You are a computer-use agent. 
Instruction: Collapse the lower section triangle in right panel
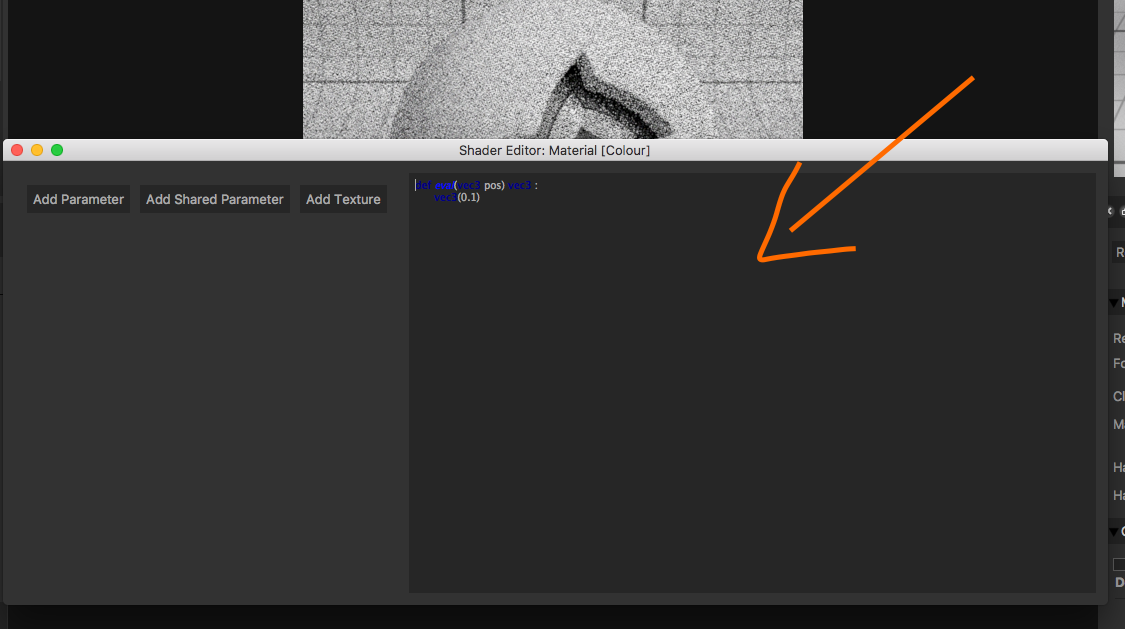tap(1114, 532)
